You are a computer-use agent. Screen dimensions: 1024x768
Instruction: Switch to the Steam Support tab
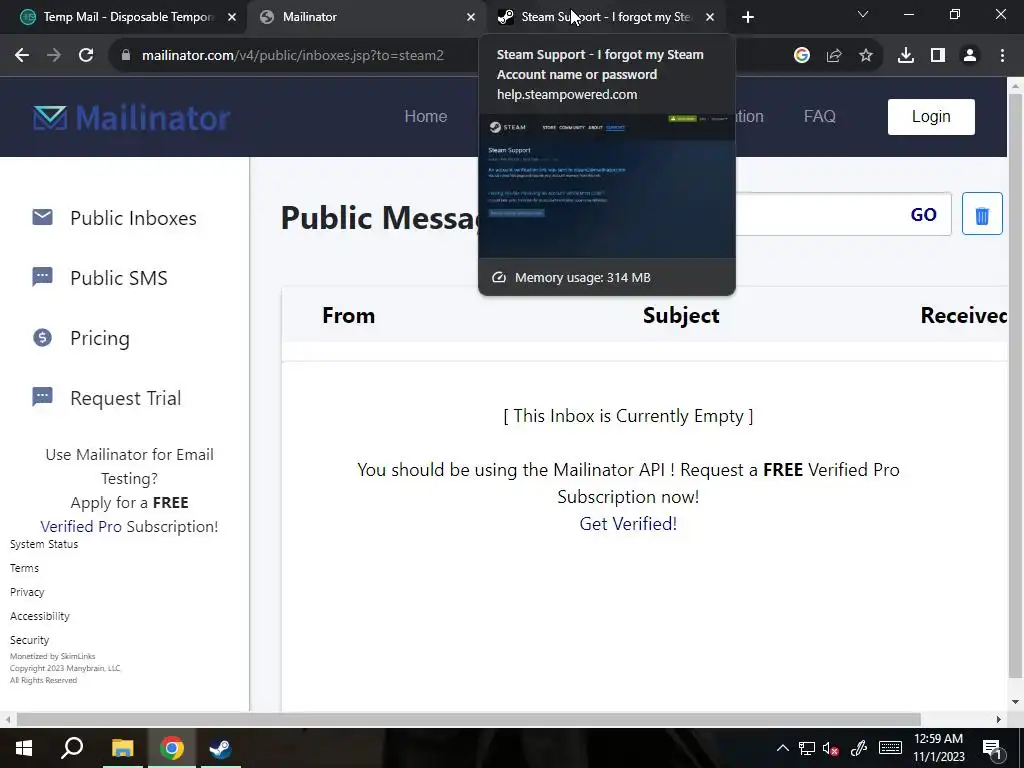click(x=606, y=17)
